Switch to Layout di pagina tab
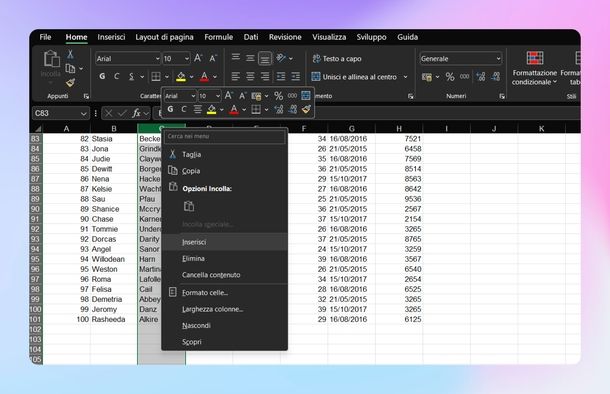 point(164,37)
